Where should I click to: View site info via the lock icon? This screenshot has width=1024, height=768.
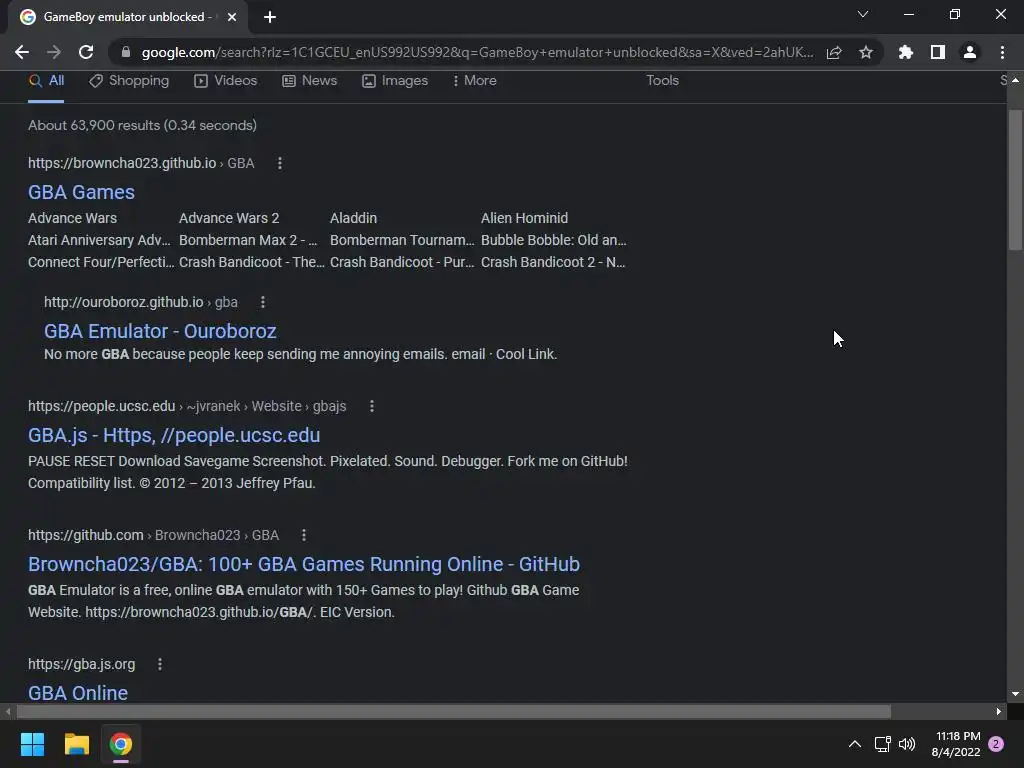[x=126, y=52]
